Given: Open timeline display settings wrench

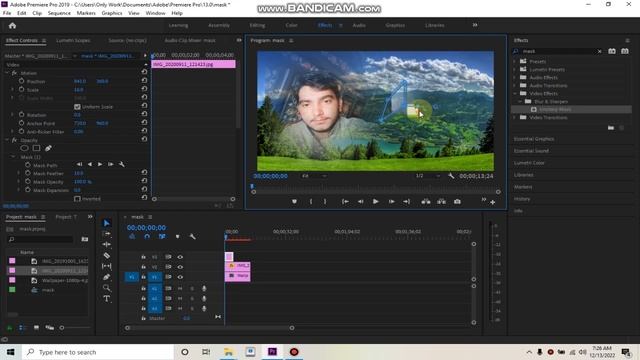Looking at the screenshot, I should [192, 236].
